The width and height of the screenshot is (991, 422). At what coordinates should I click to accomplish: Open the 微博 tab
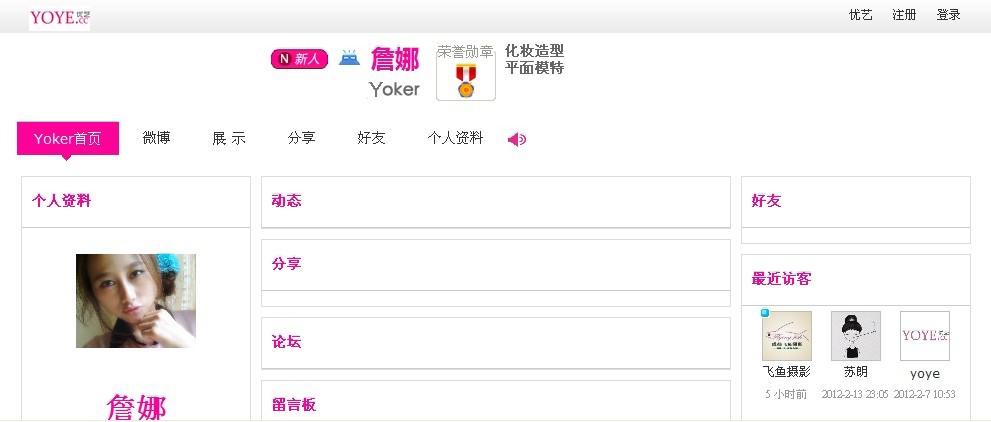156,138
